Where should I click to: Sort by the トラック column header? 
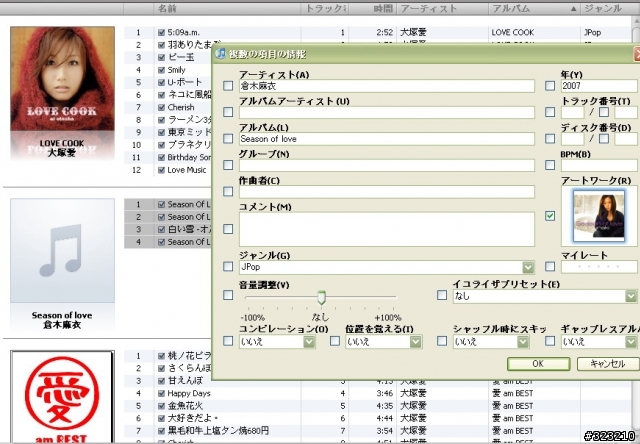click(x=325, y=8)
